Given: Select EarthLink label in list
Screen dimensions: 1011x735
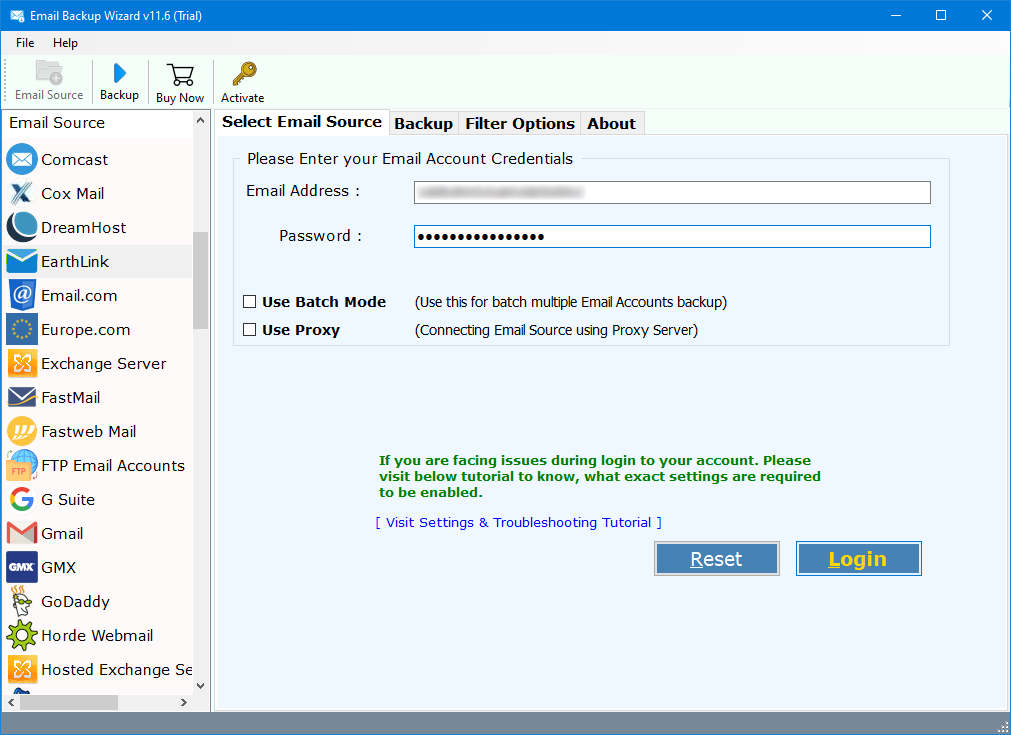Looking at the screenshot, I should click(x=75, y=262).
